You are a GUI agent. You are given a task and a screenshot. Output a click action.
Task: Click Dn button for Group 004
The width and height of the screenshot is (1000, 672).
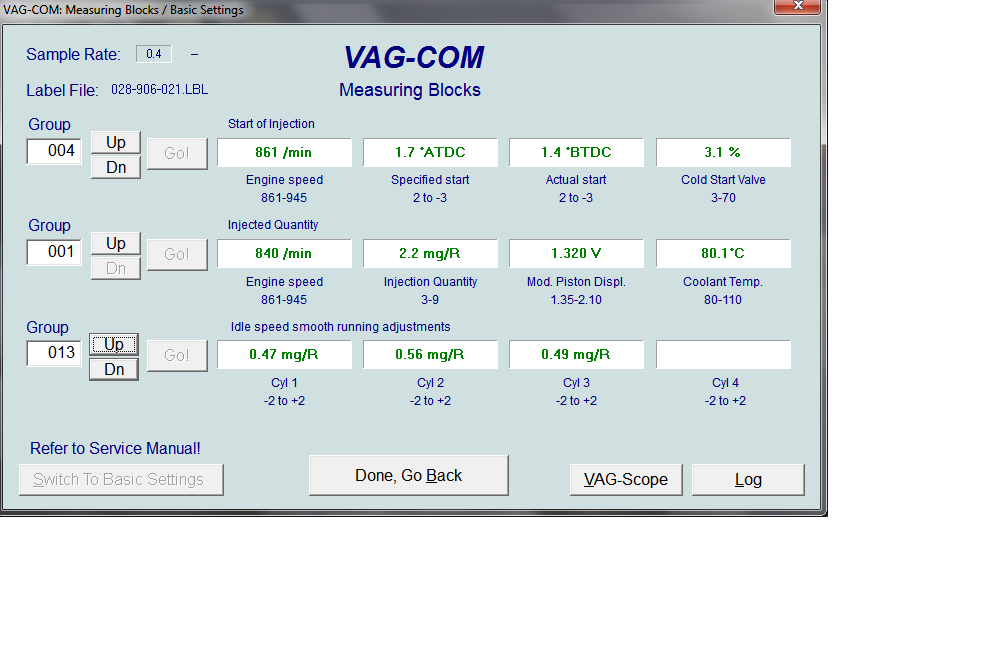click(x=116, y=167)
